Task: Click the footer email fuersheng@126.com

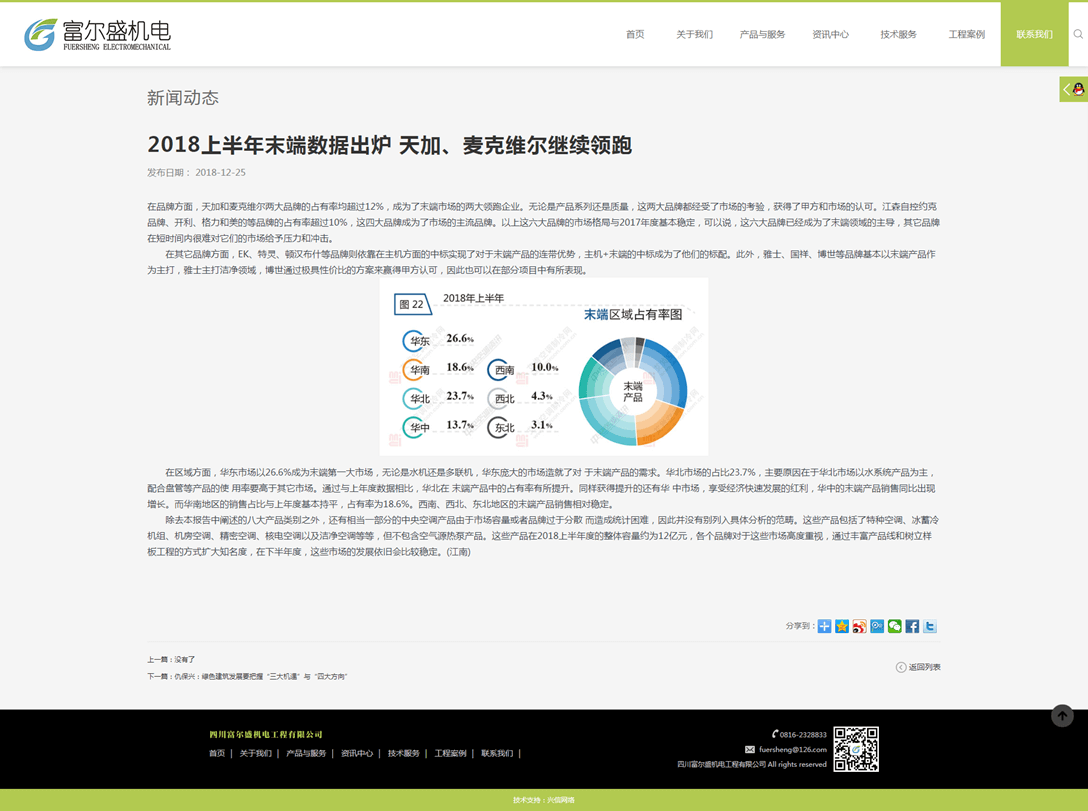Action: [x=792, y=749]
